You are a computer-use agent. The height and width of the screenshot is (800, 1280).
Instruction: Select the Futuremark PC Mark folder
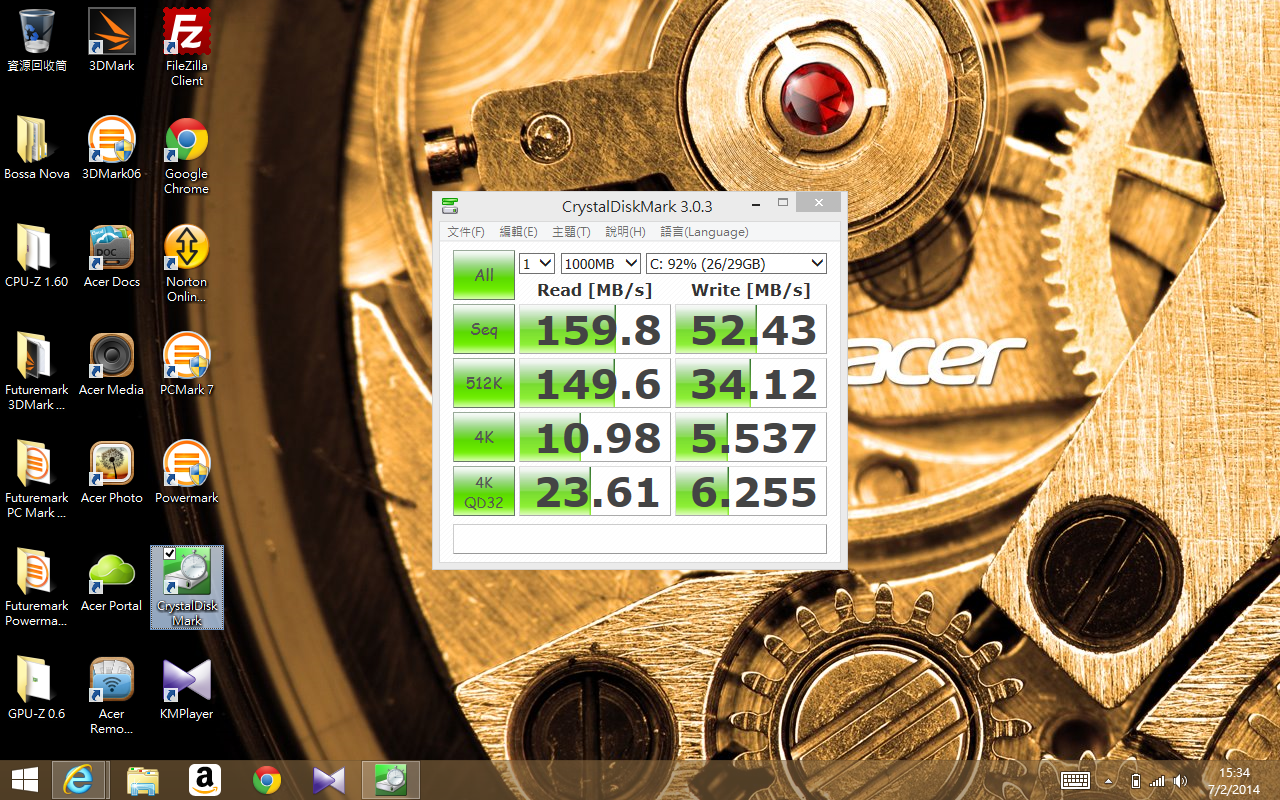(x=37, y=479)
